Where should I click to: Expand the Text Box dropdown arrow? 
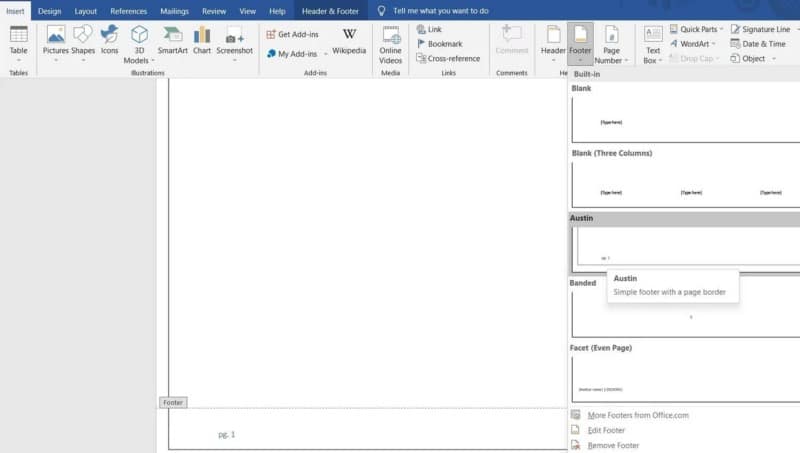(660, 61)
